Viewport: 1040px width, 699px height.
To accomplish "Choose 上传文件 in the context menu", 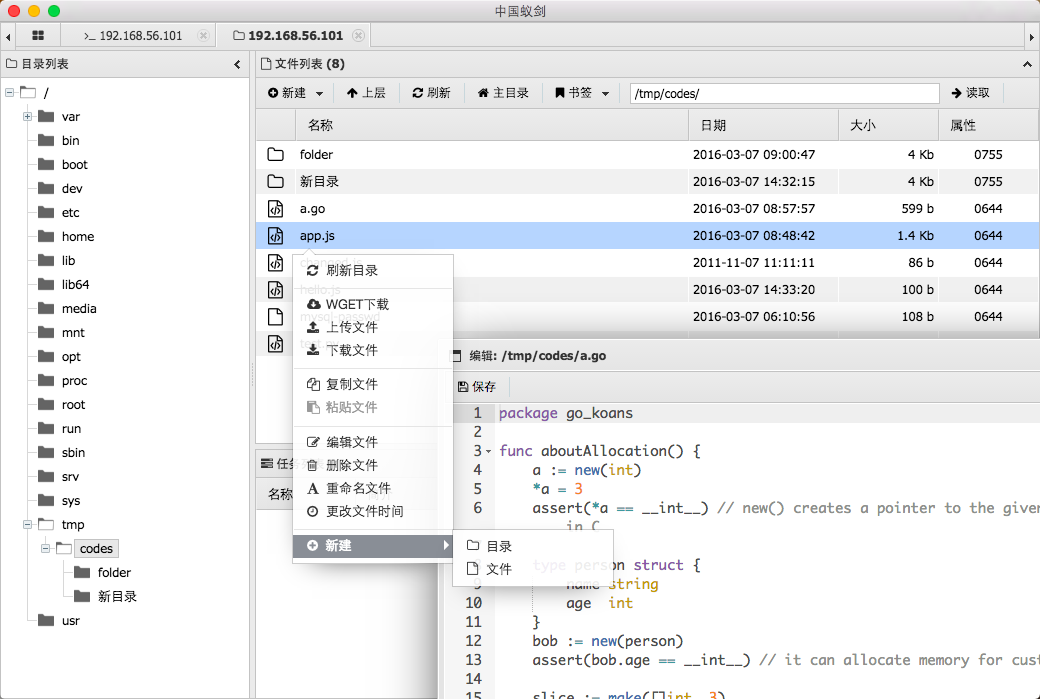I will [x=373, y=328].
